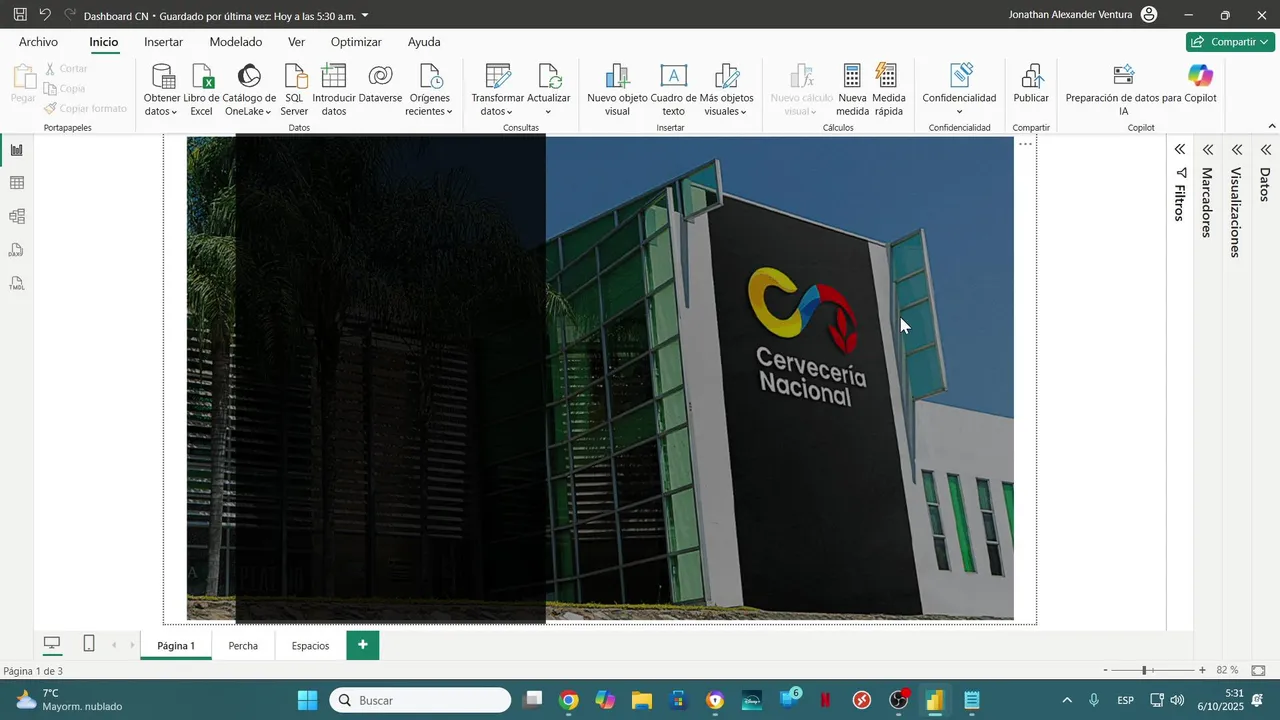The image size is (1280, 720).
Task: Click the 82 % zoom level text
Action: (1227, 670)
